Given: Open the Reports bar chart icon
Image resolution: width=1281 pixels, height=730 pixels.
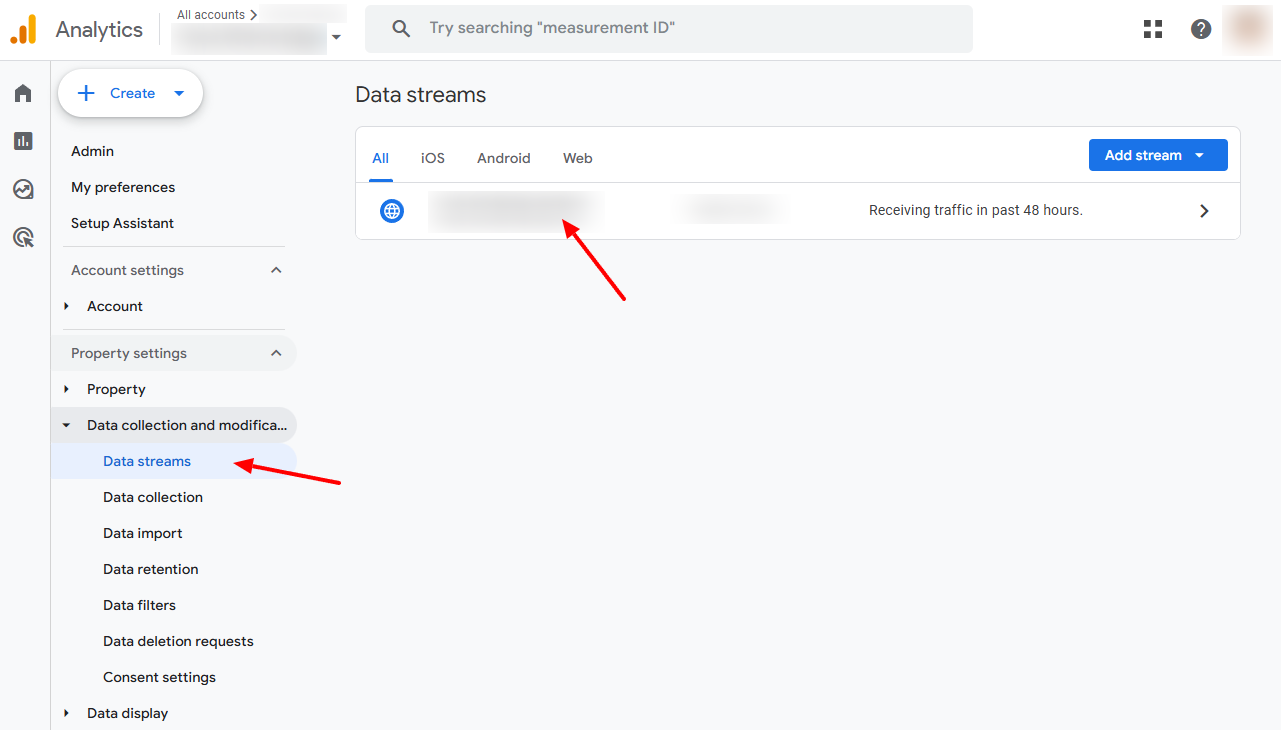Looking at the screenshot, I should [23, 141].
